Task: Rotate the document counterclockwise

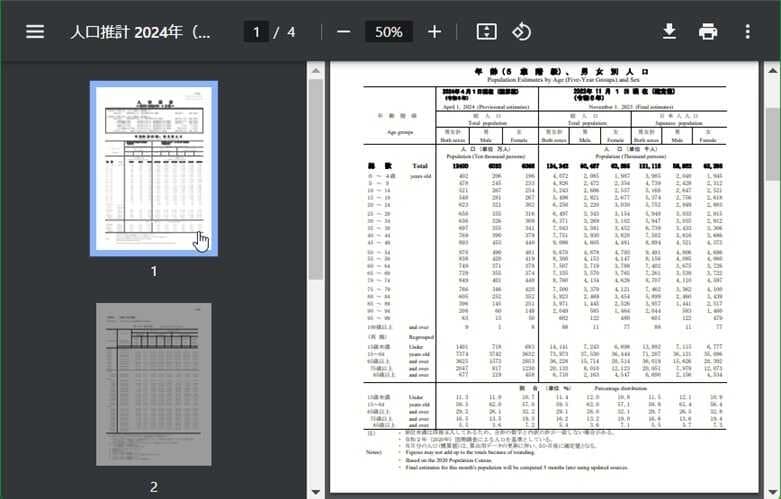Action: (521, 32)
